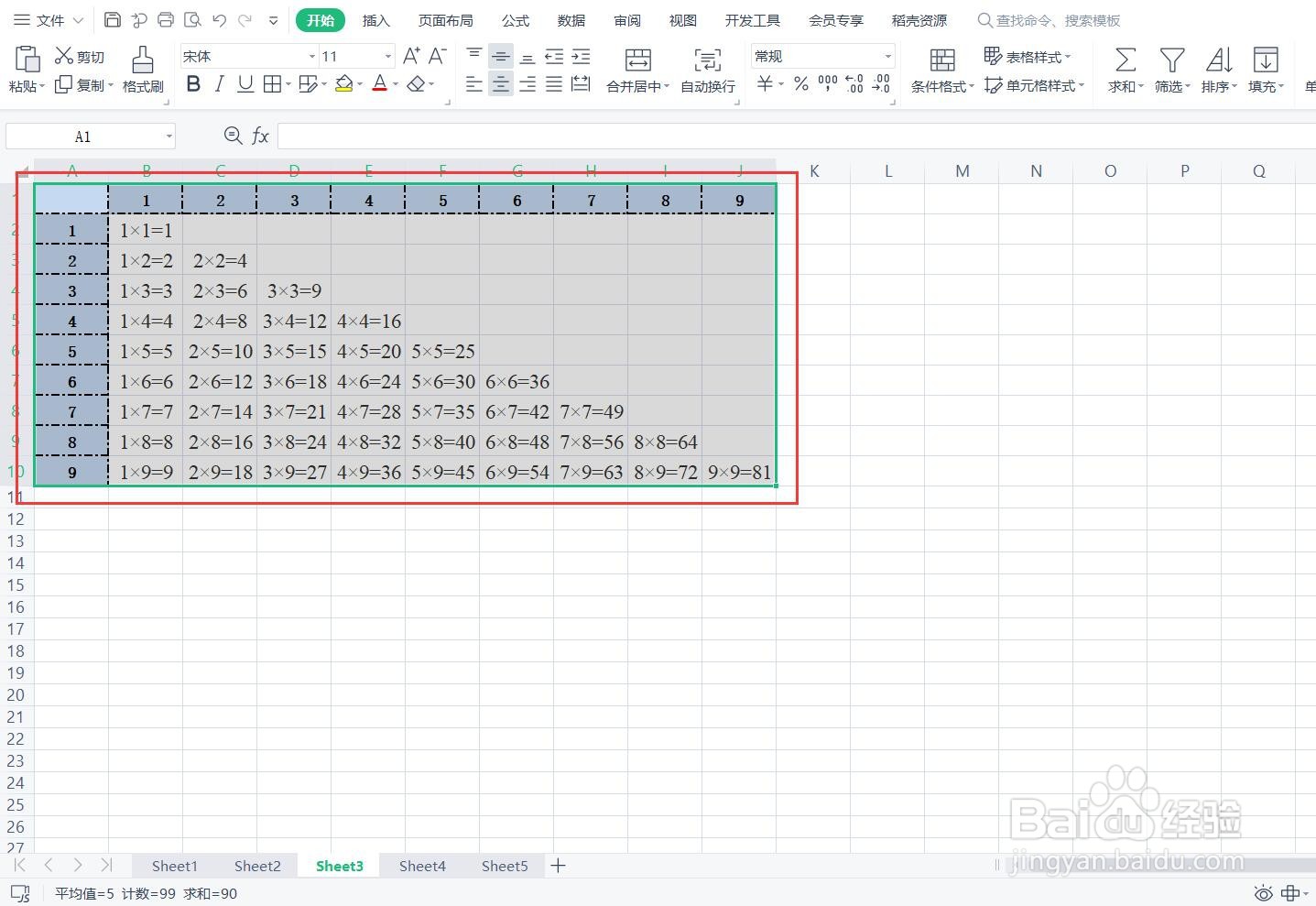This screenshot has width=1316, height=906.
Task: Switch to the 公式 (Formulas) tab
Action: pyautogui.click(x=516, y=20)
